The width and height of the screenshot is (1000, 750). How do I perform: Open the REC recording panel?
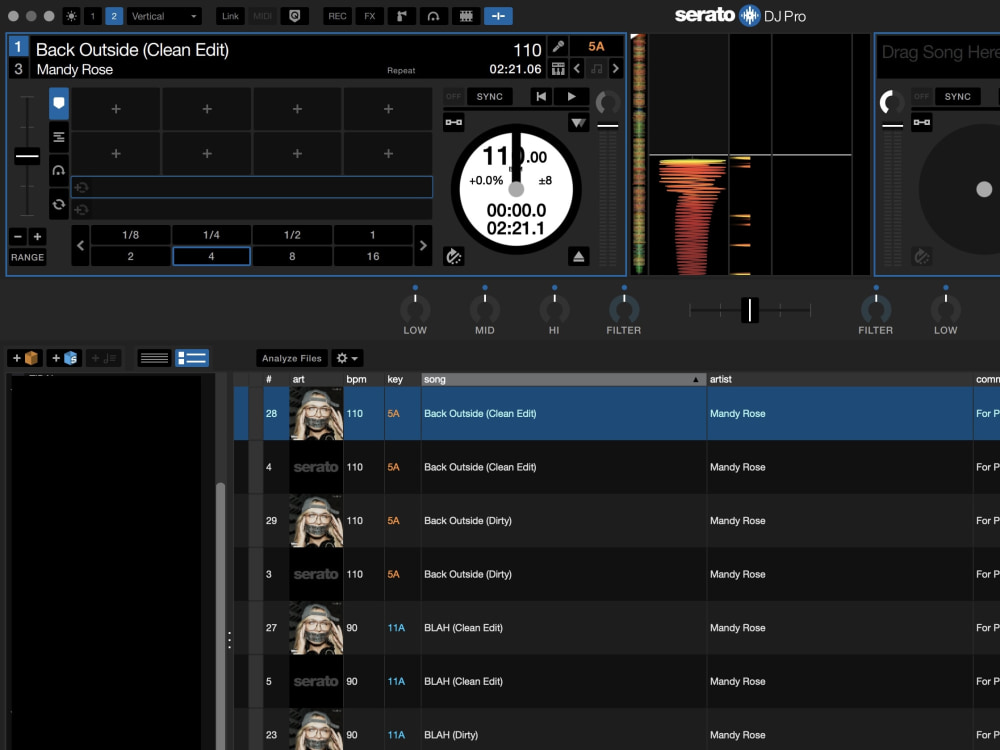pos(337,16)
